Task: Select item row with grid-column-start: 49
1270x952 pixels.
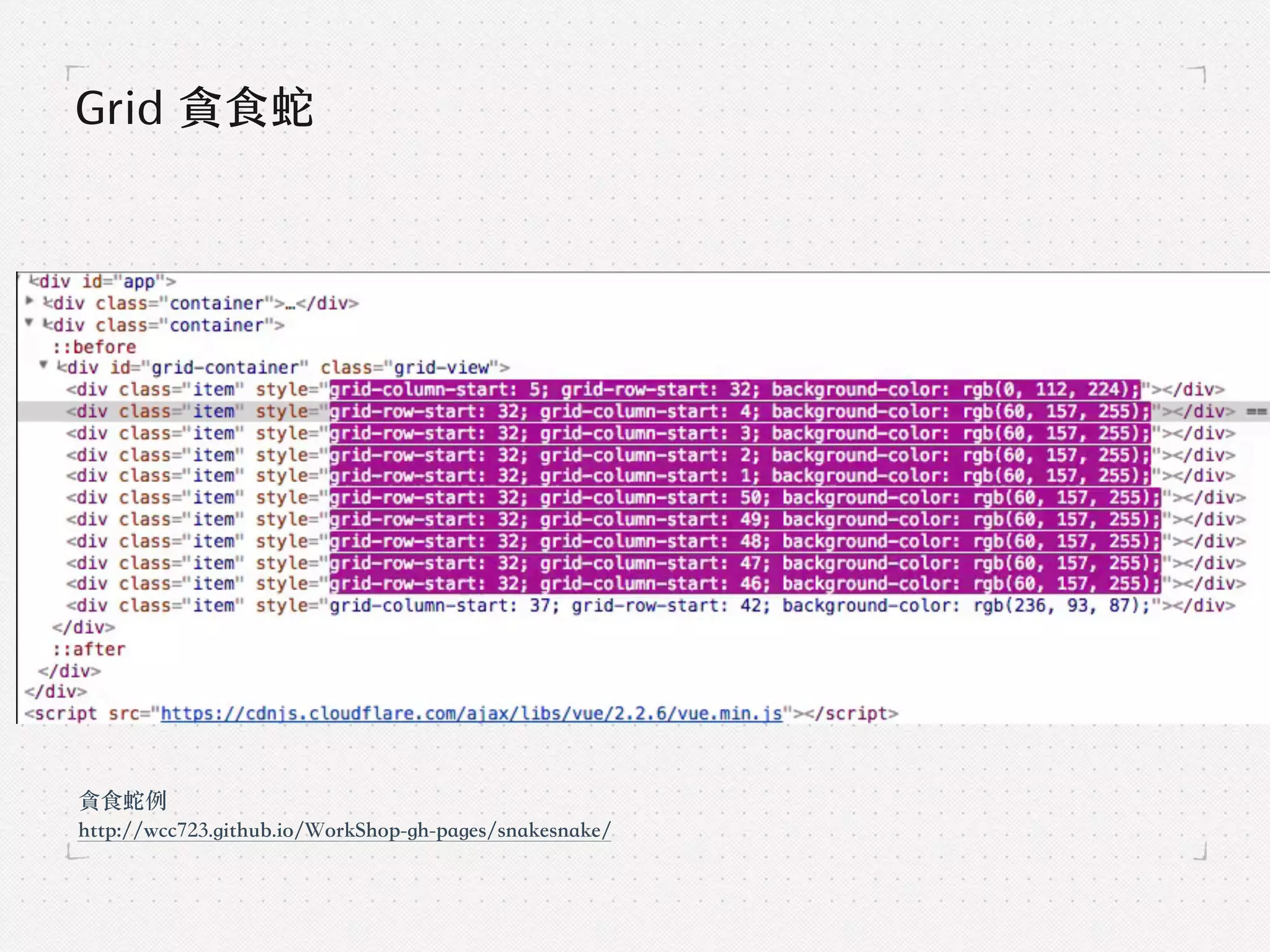Action: click(656, 519)
